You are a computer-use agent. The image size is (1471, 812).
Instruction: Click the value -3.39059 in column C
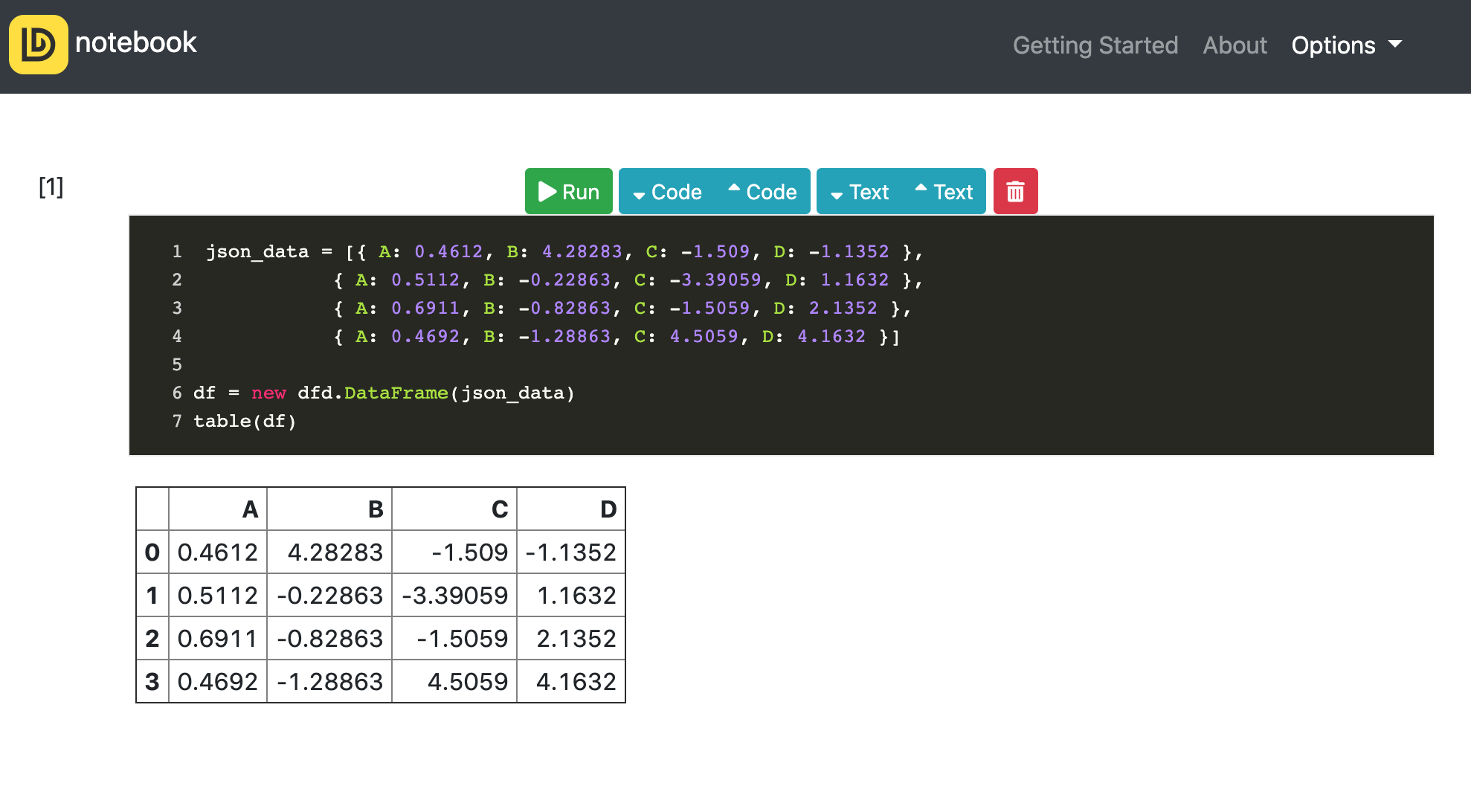pos(454,596)
